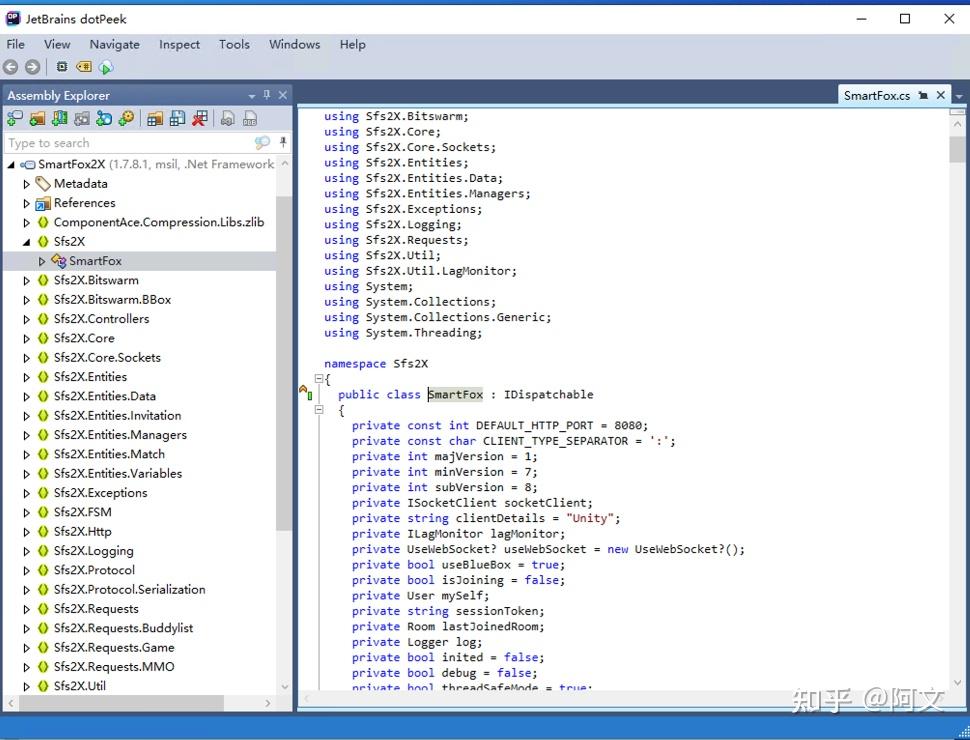Click the Metadata tag icon

(43, 184)
